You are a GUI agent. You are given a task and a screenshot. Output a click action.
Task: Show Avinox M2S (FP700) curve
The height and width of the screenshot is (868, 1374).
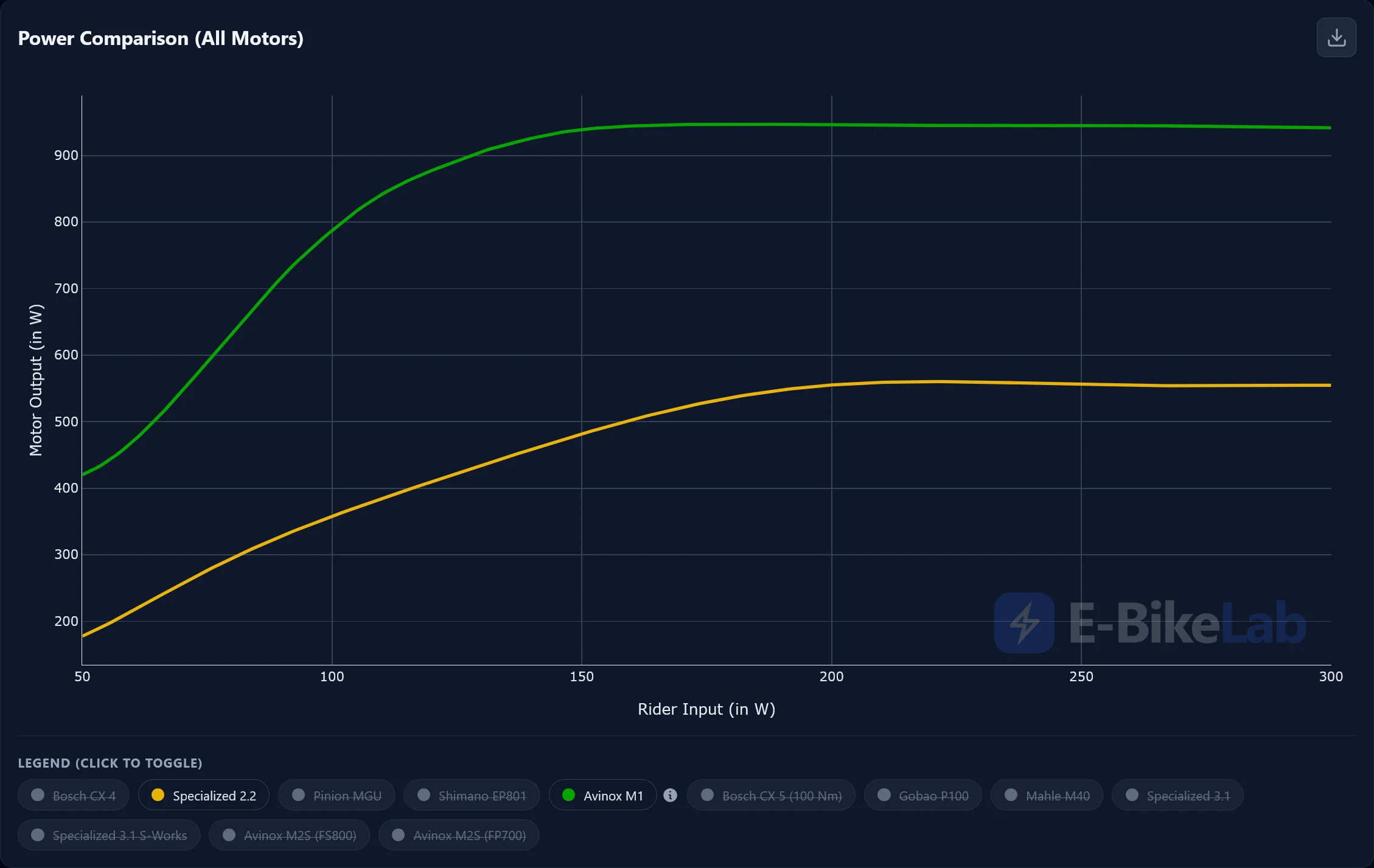[x=459, y=835]
